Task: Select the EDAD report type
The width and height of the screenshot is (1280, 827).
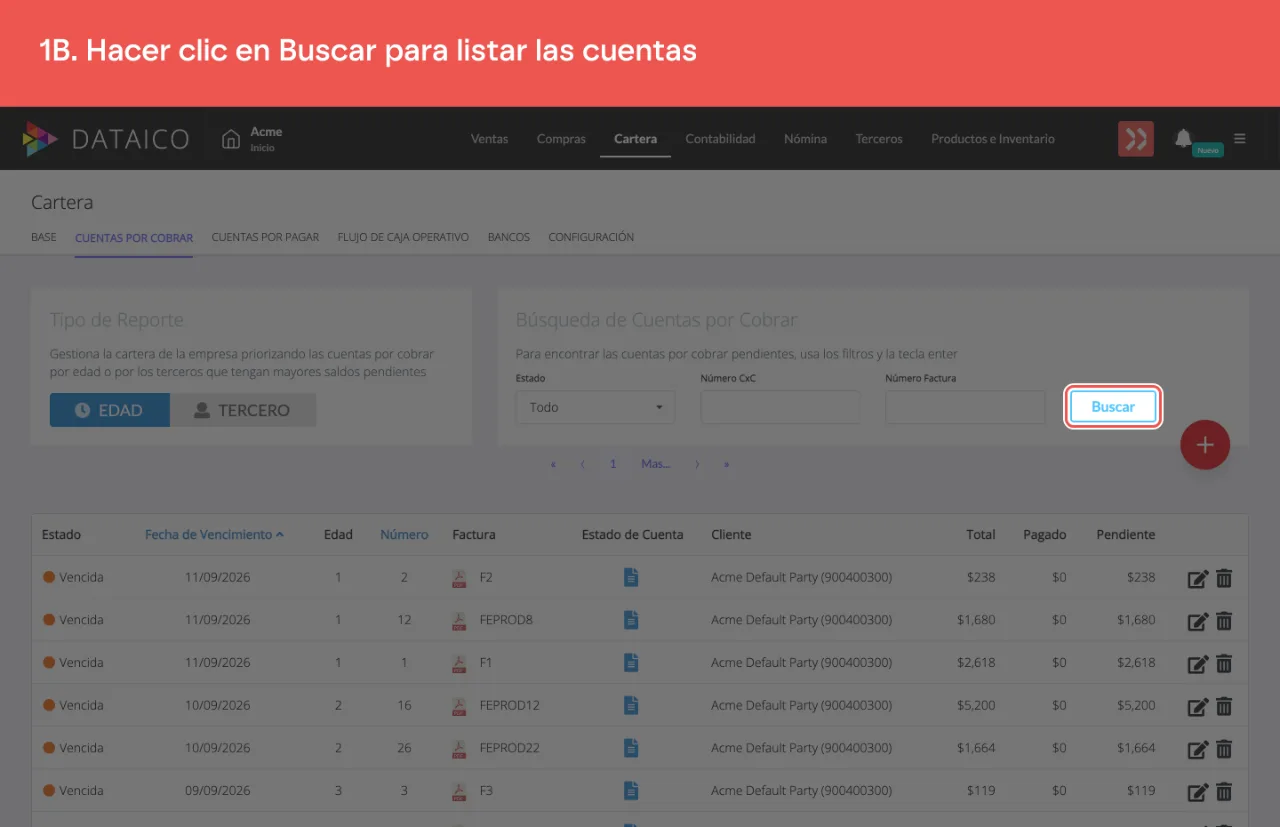Action: (x=110, y=410)
